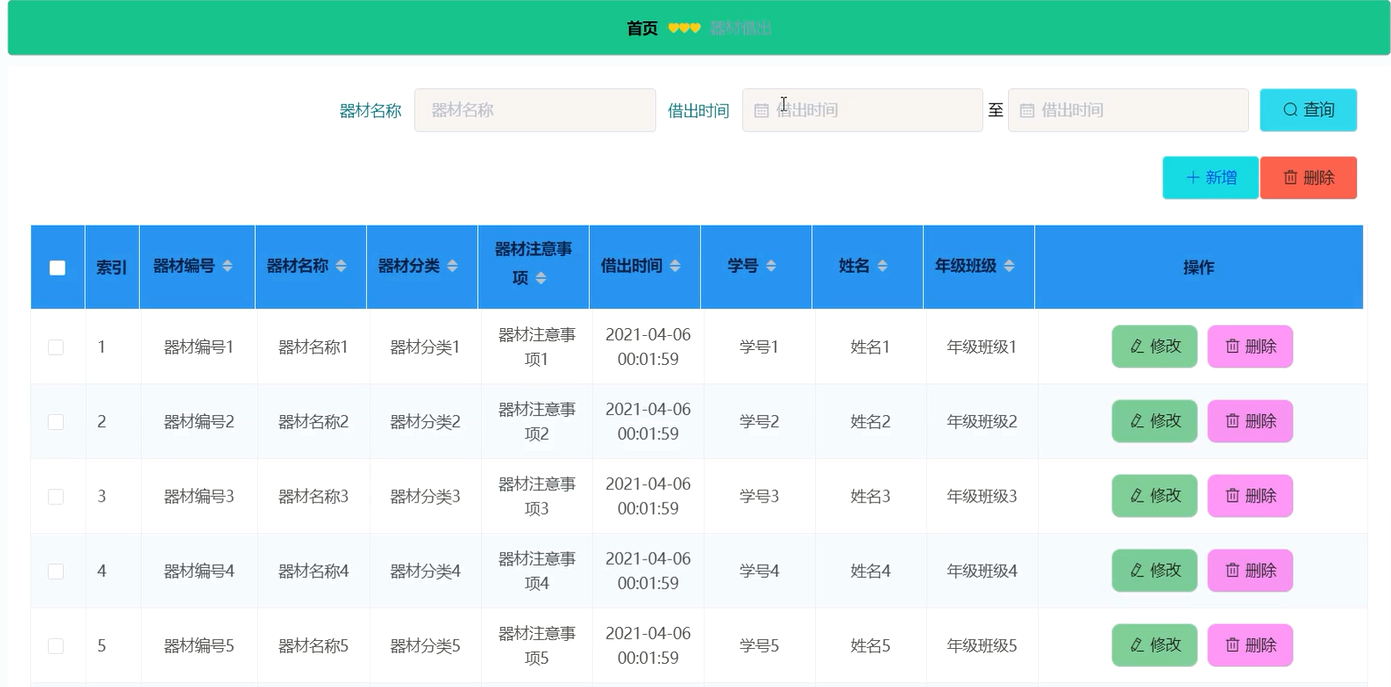Viewport: 1391px width, 687px height.
Task: Sort table by 器材编号 column arrows
Action: [227, 266]
